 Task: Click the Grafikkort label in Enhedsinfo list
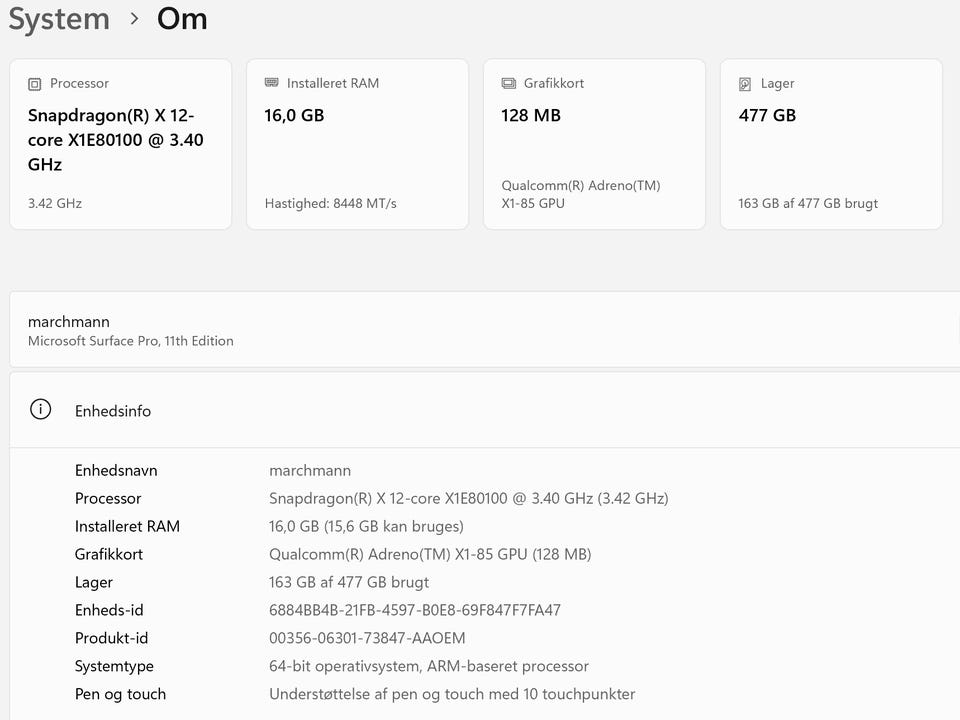coord(109,554)
